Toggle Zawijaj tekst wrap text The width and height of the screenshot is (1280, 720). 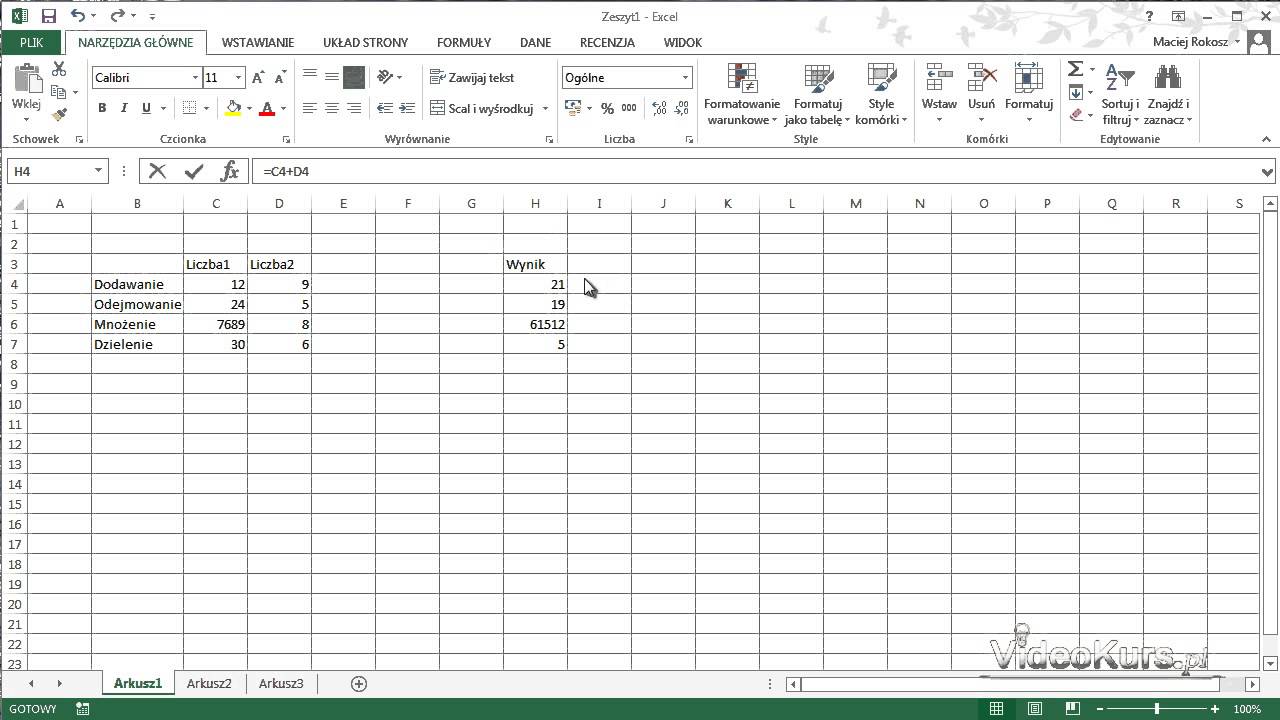(x=472, y=77)
